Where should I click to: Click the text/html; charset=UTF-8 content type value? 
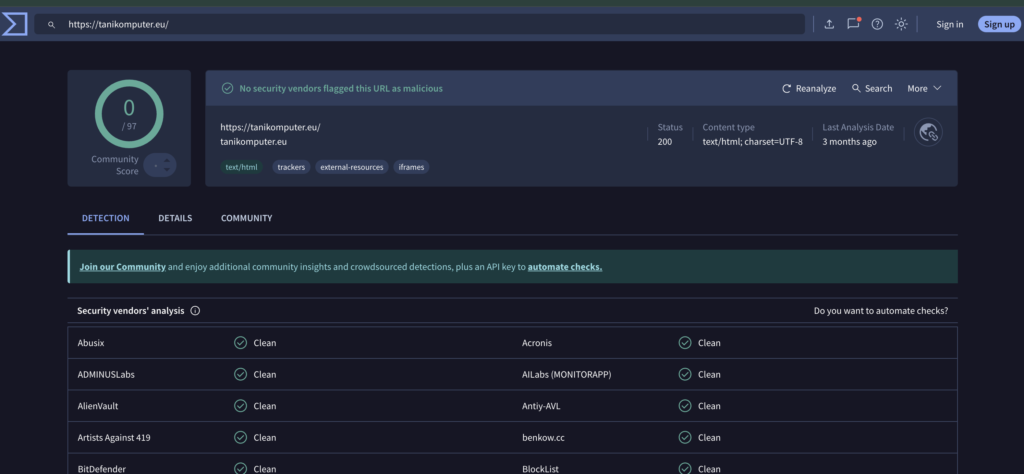[x=752, y=142]
